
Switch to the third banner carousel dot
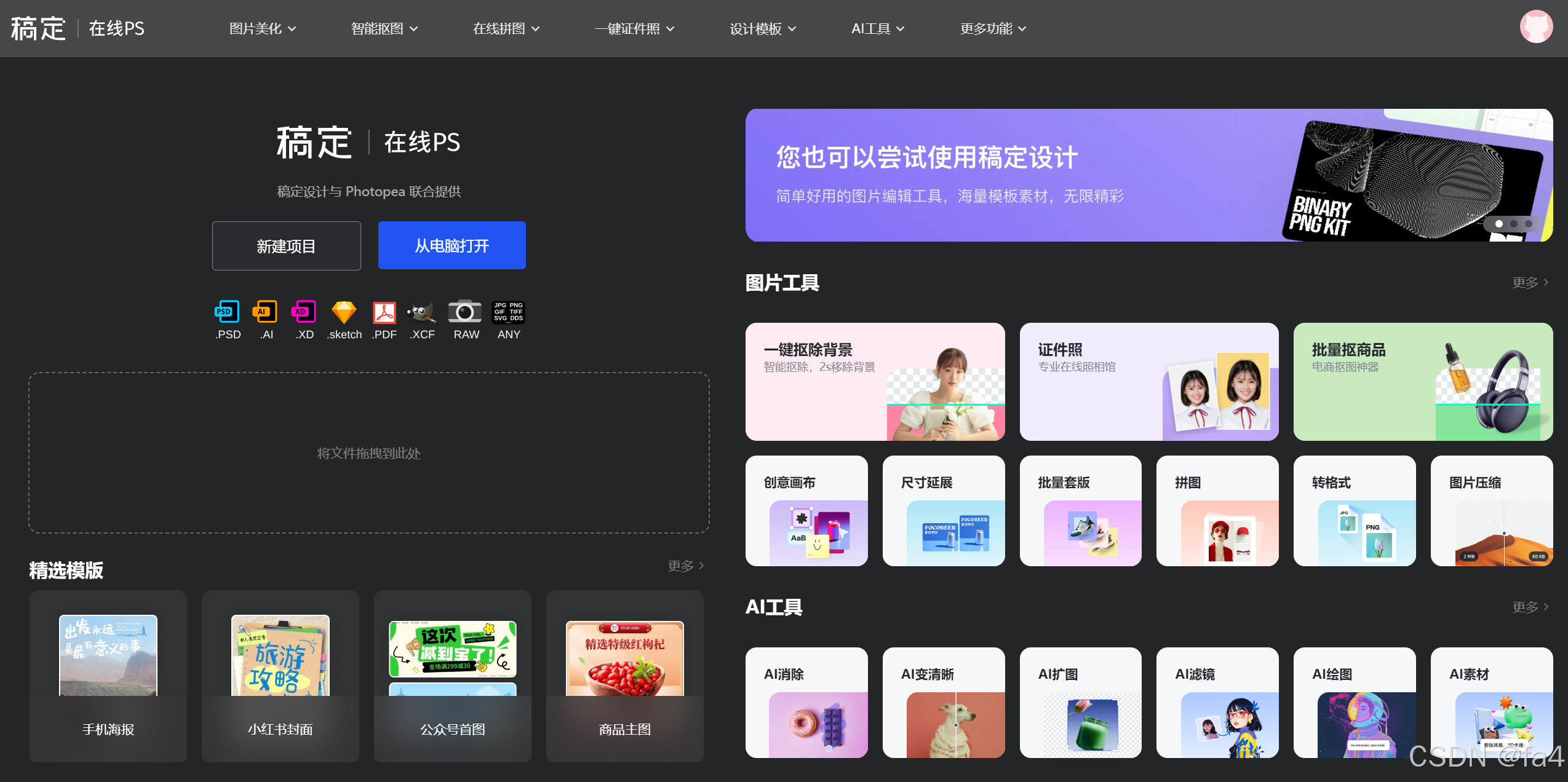pyautogui.click(x=1529, y=224)
